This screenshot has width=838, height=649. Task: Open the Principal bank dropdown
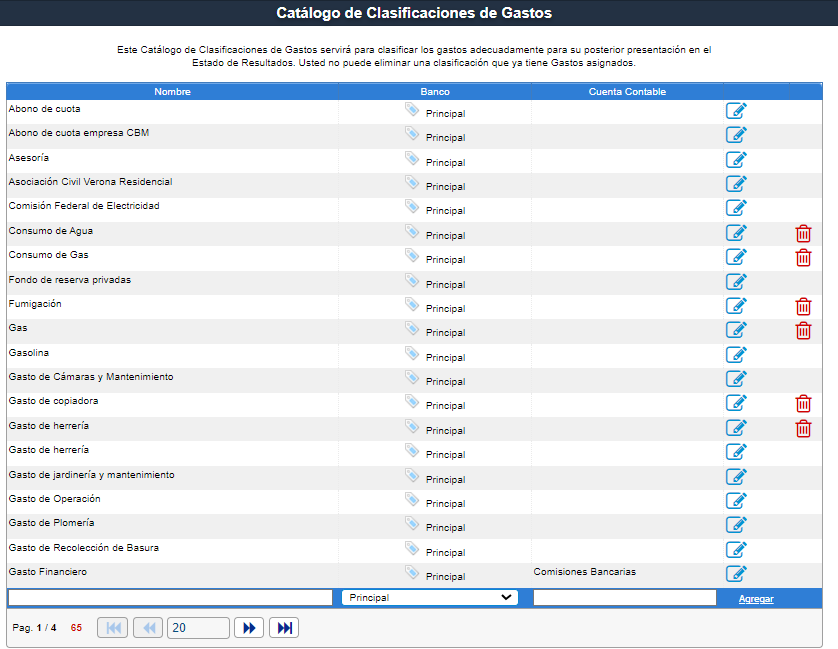(430, 597)
